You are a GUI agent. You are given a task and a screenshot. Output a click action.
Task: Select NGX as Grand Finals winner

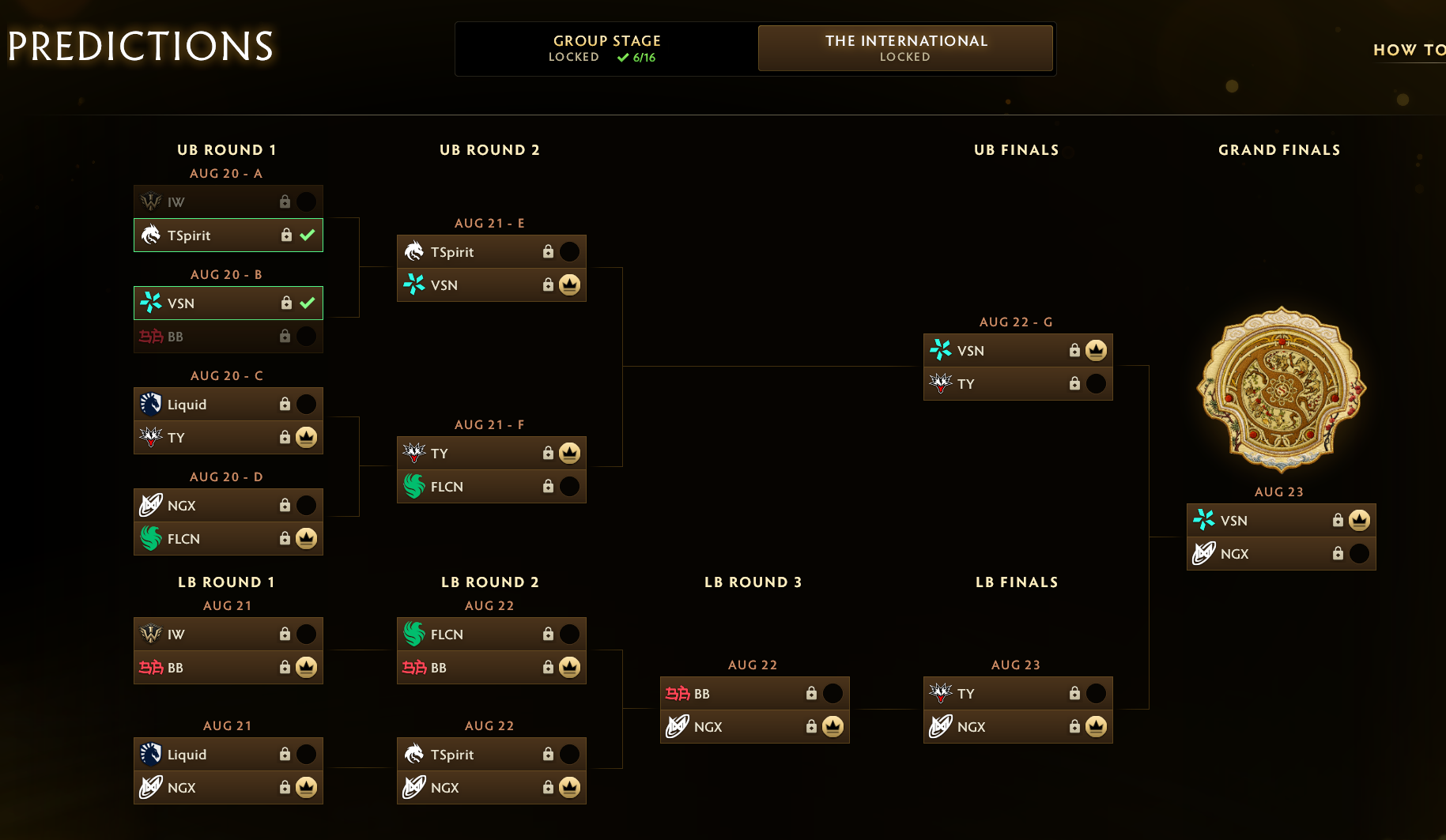[x=1359, y=553]
